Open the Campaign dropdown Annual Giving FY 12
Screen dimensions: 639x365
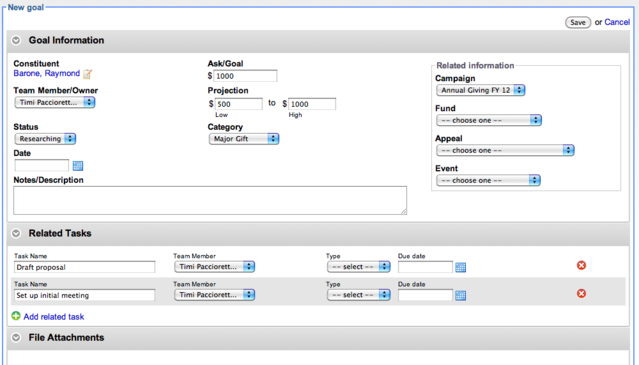[480, 90]
